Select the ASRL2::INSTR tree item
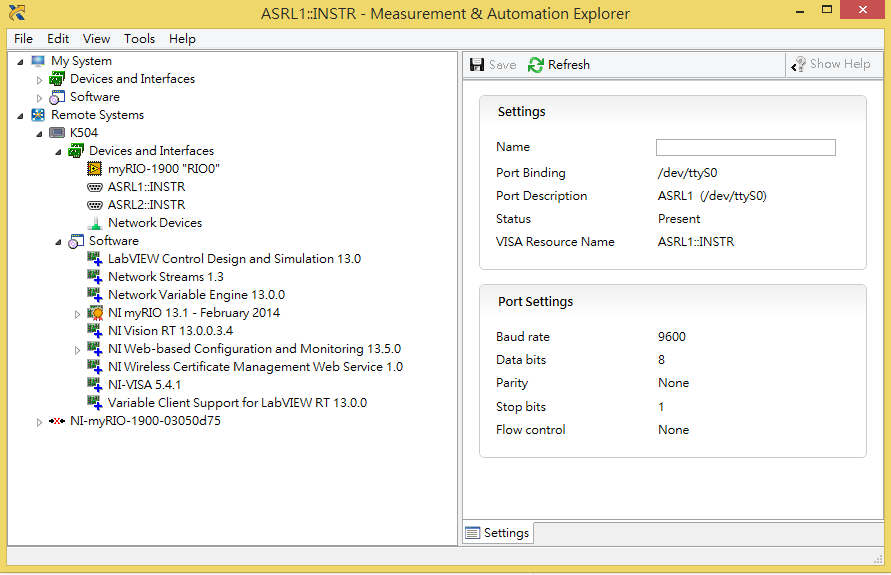The width and height of the screenshot is (891, 575). (147, 205)
